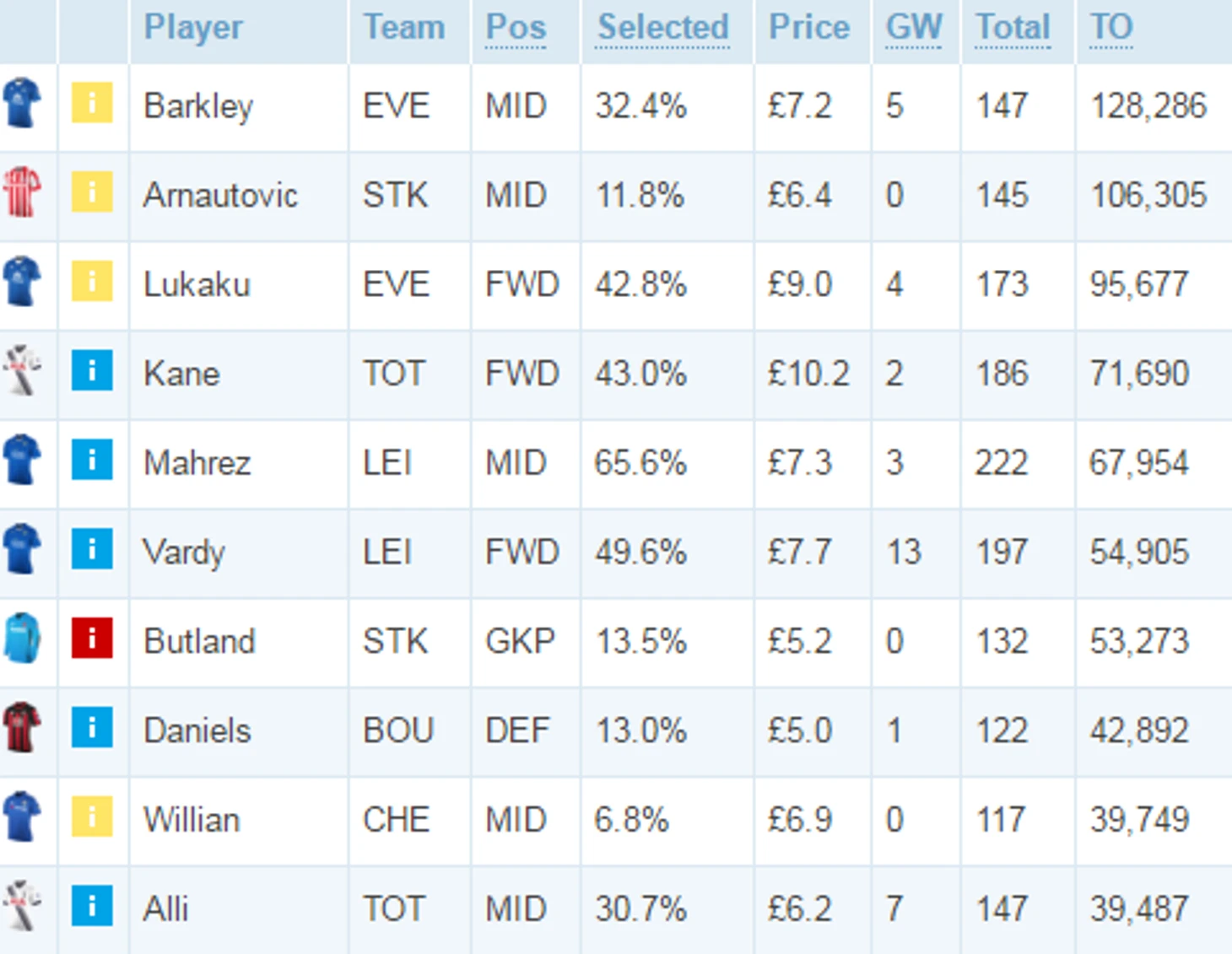1232x954 pixels.
Task: Click Arnautovic's Stoke striped shirt icon
Action: click(x=22, y=192)
